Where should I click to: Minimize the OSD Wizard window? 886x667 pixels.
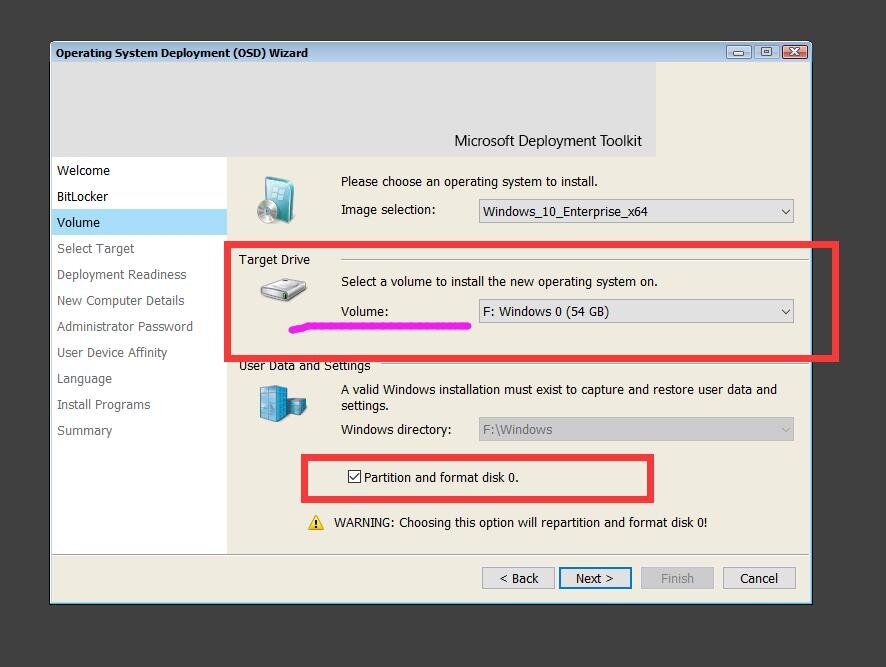[739, 53]
